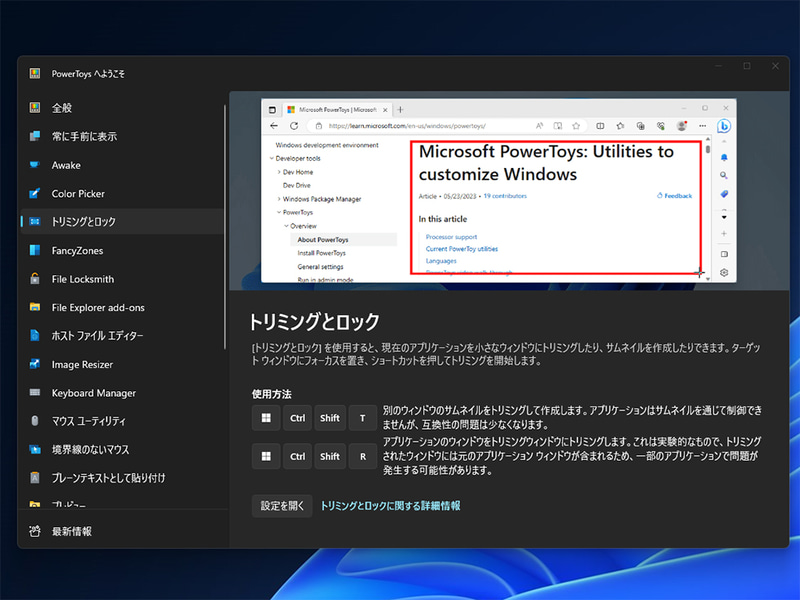Click Ctrl key in R shortcut row
The image size is (800, 600).
click(297, 456)
